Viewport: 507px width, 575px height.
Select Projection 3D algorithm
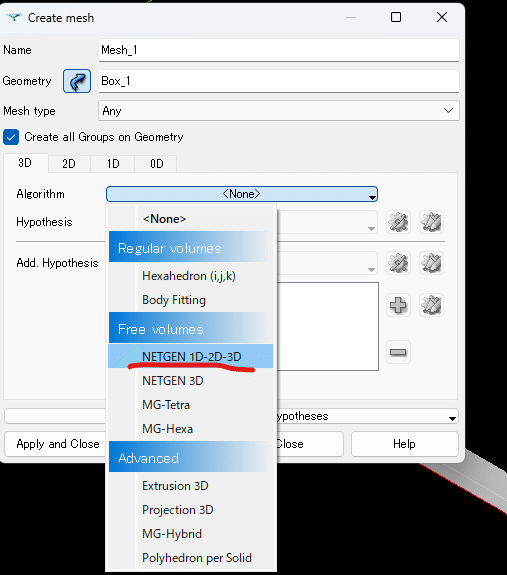[x=191, y=510]
